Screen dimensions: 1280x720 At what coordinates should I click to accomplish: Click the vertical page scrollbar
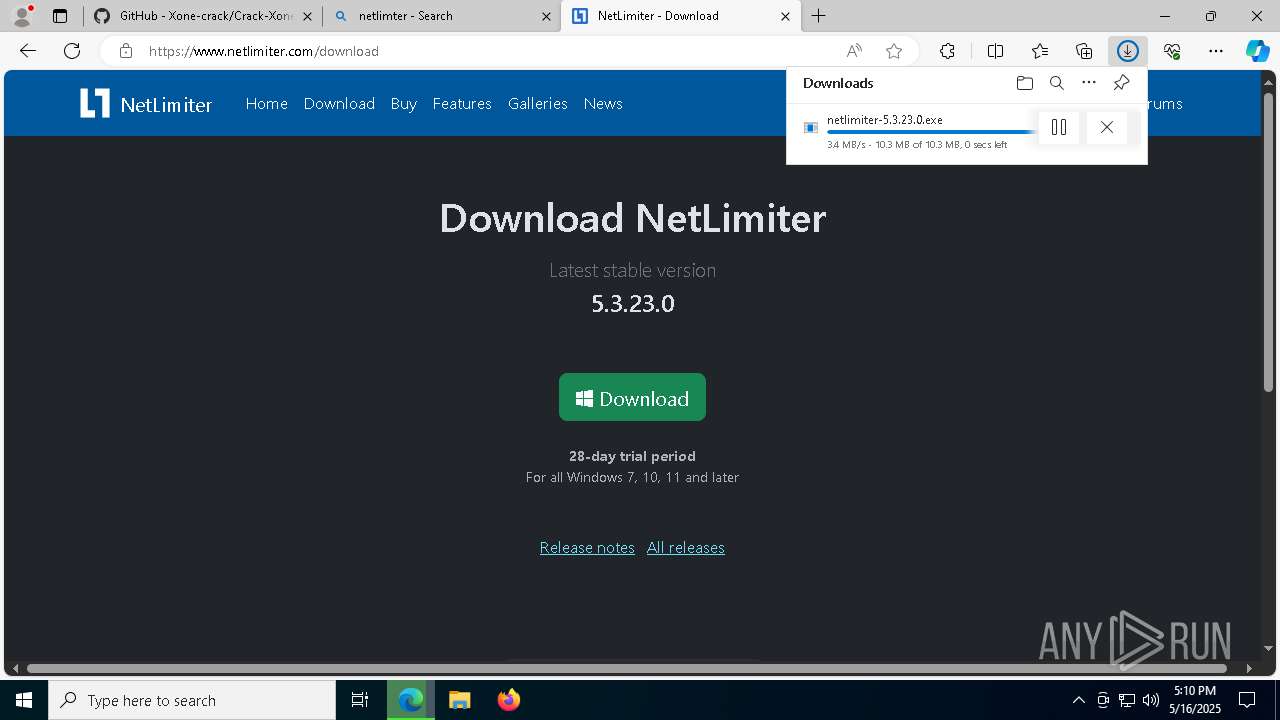click(x=1268, y=241)
